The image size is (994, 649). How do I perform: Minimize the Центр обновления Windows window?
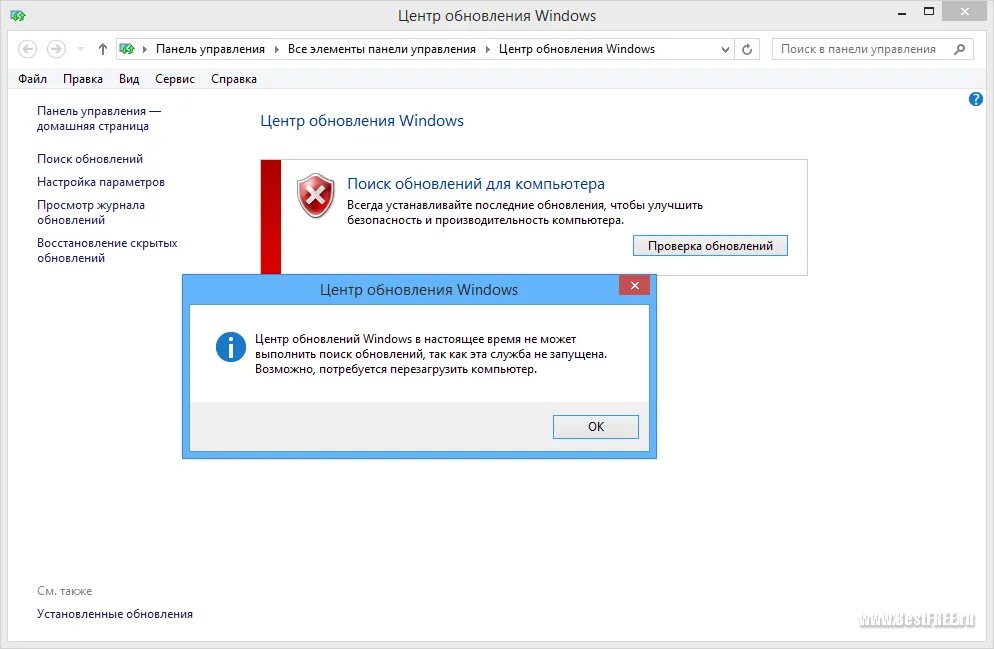902,13
